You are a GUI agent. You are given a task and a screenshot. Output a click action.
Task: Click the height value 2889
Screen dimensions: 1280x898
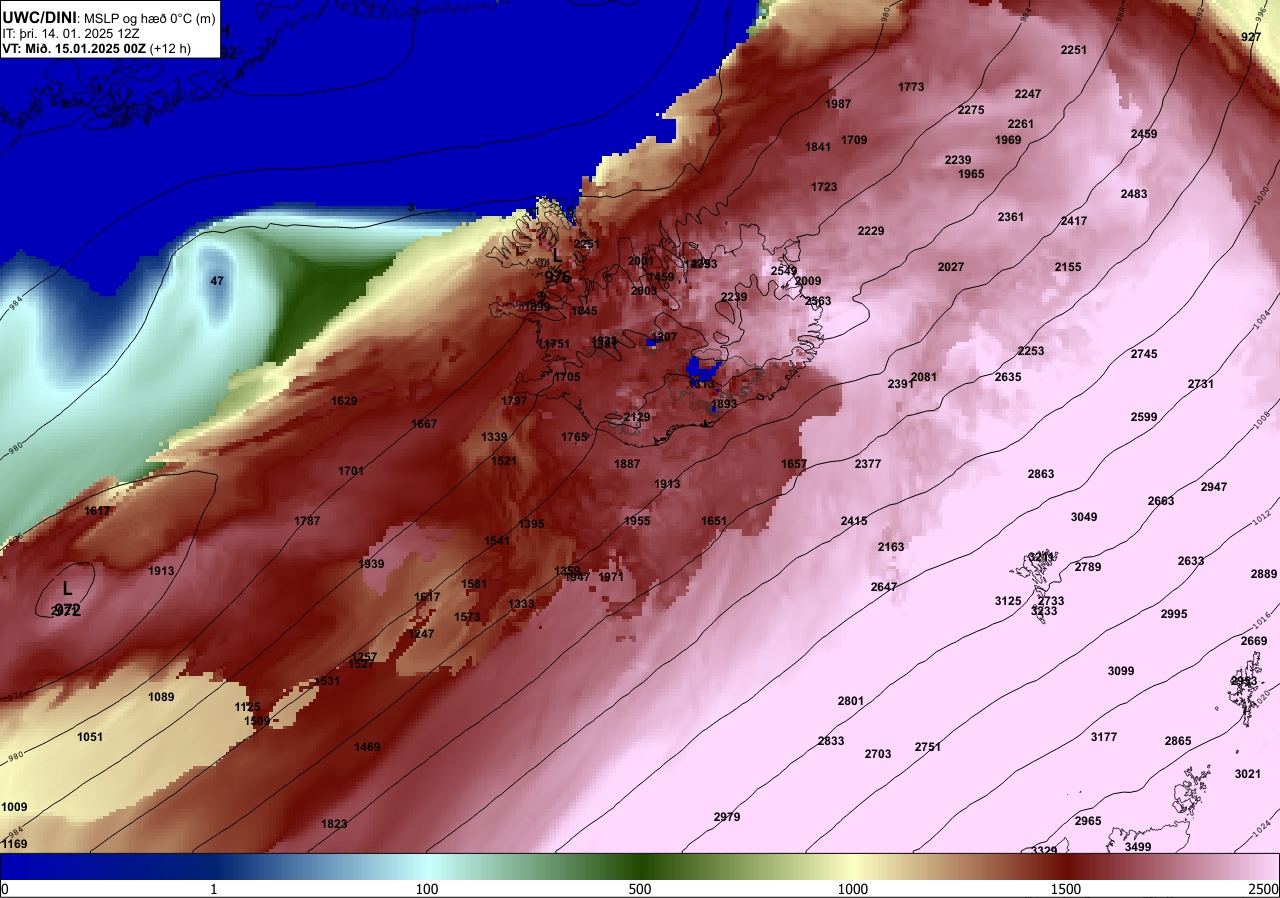pos(1264,574)
